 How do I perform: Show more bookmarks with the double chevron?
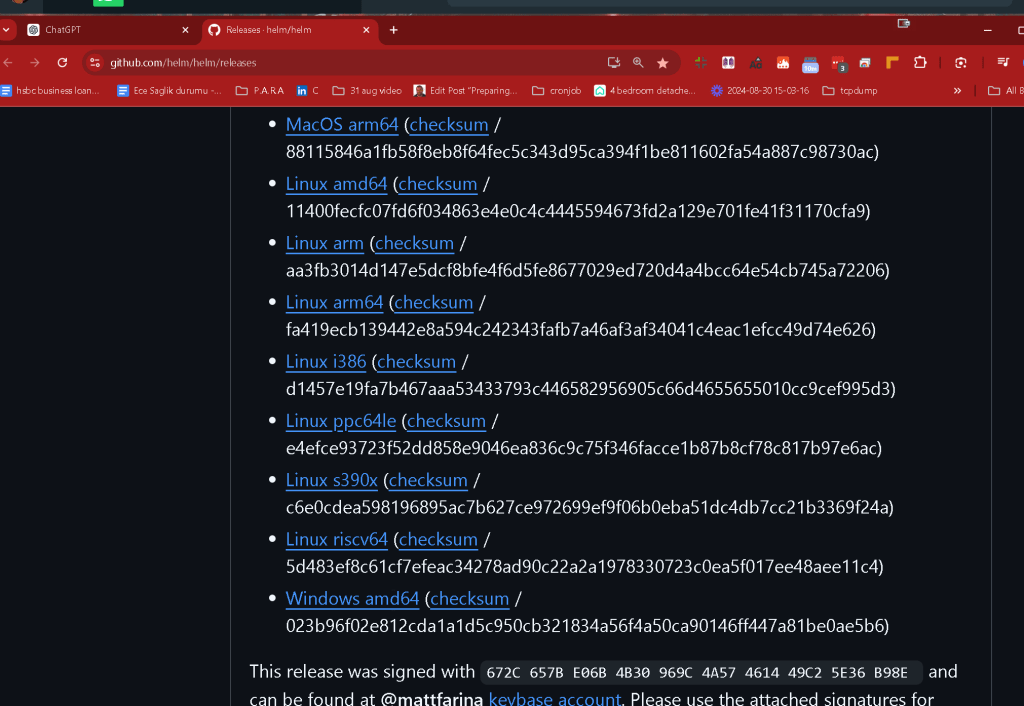click(957, 91)
